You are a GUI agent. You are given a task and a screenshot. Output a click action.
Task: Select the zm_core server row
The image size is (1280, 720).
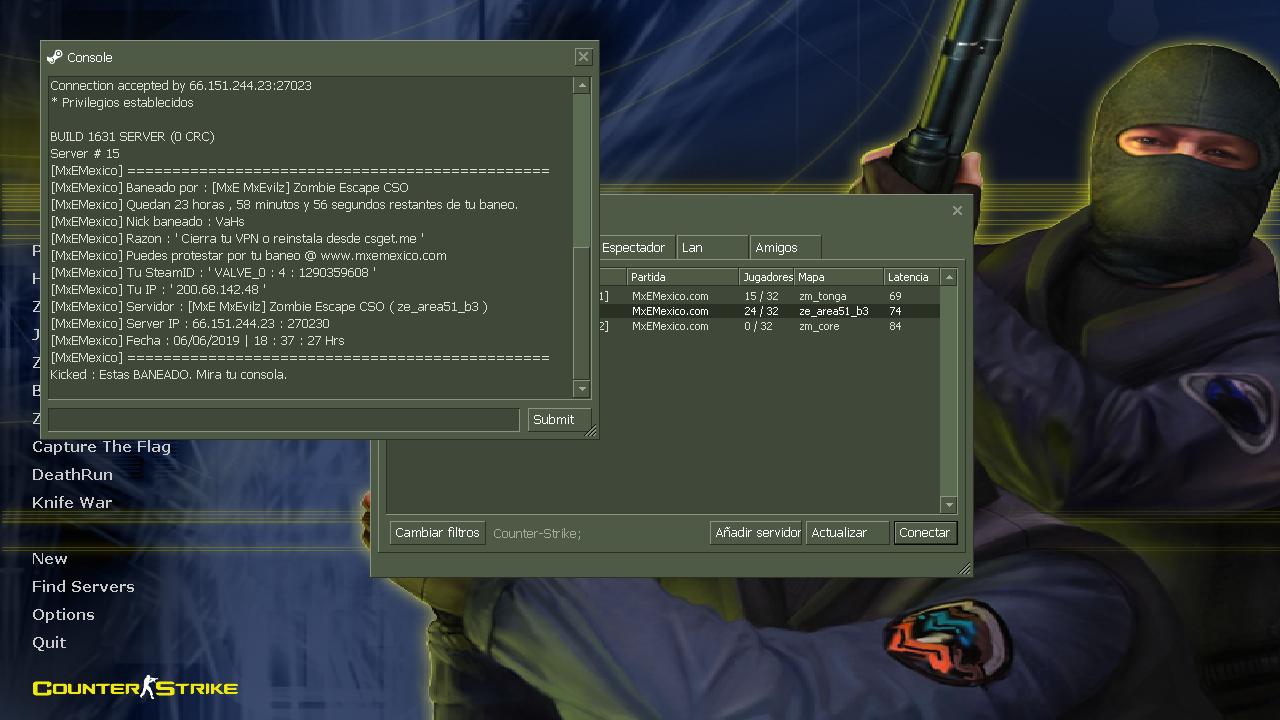(768, 326)
